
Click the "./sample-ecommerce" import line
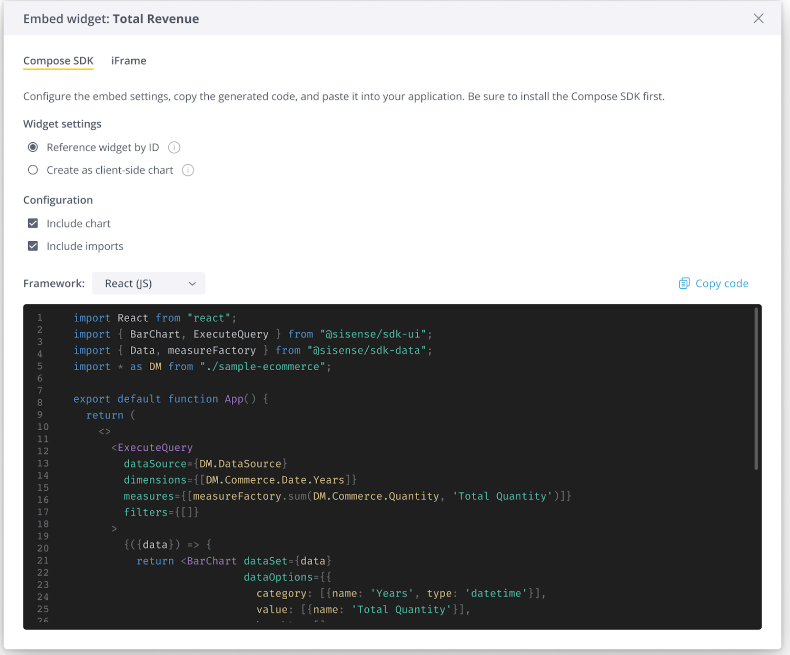coord(203,366)
